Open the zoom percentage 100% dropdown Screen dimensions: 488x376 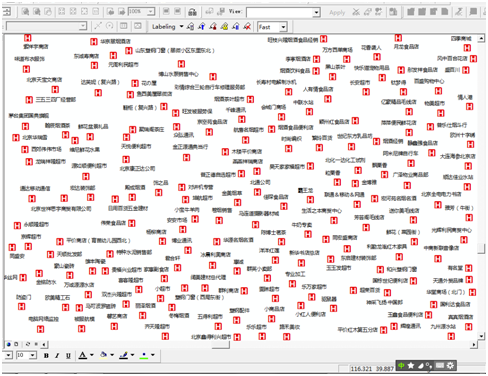point(151,12)
